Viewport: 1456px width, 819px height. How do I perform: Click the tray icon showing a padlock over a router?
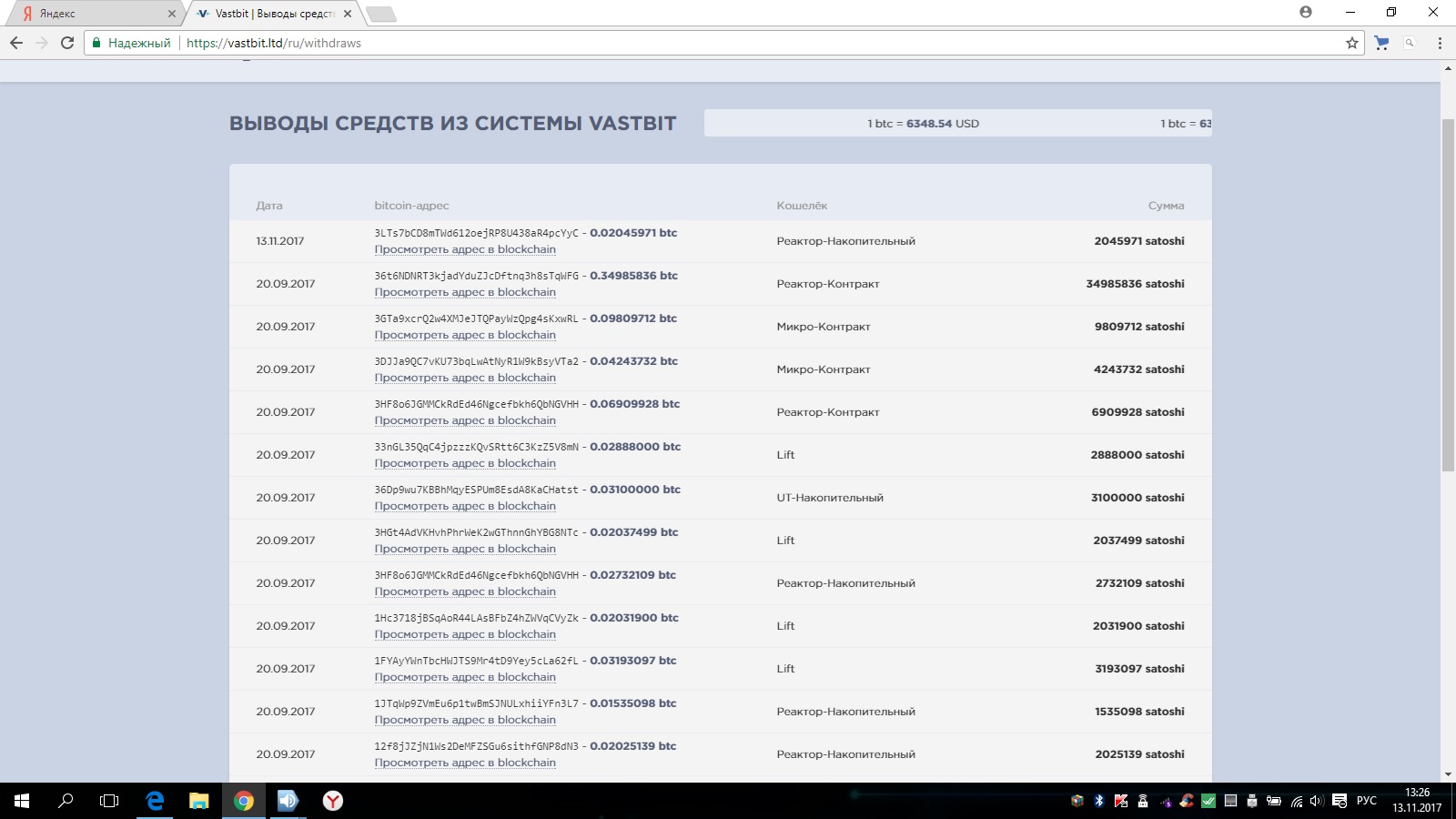click(x=1143, y=801)
